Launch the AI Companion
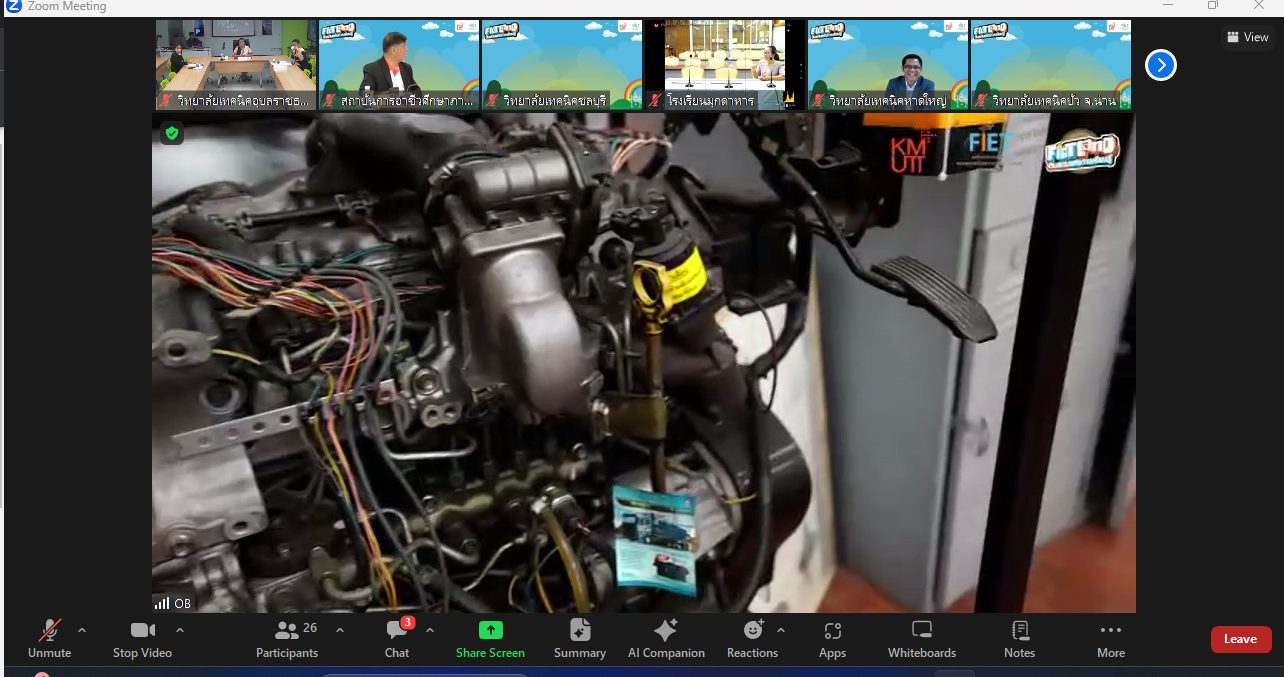This screenshot has width=1284, height=677. point(666,638)
